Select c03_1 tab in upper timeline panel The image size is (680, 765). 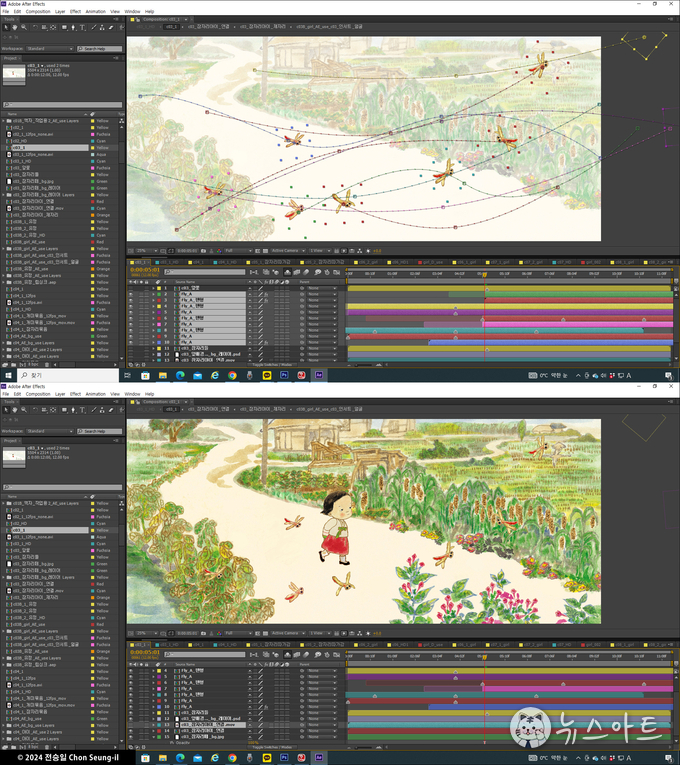tap(139, 262)
